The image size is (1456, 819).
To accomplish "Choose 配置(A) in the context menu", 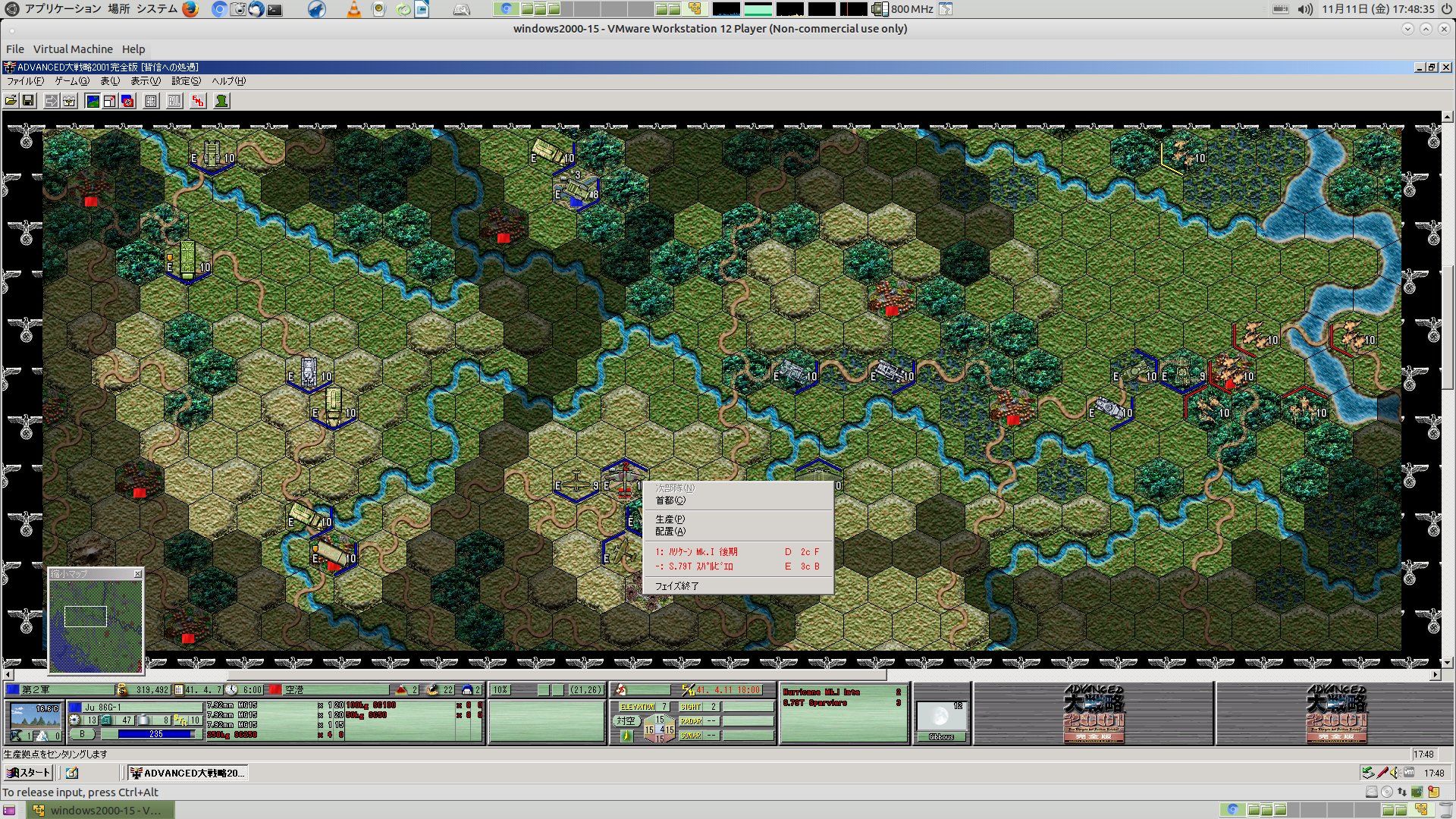I will point(738,532).
